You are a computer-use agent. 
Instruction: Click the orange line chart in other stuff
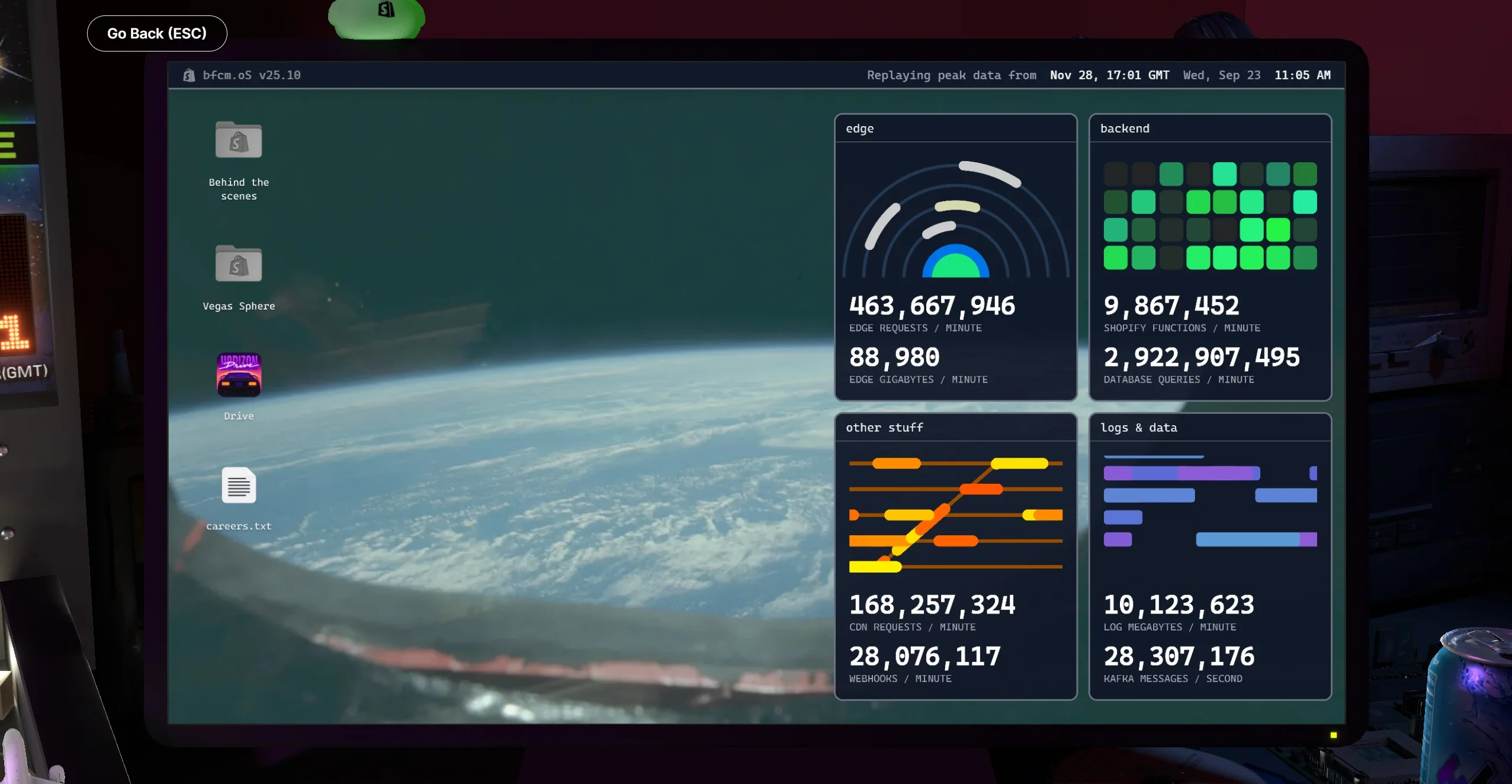[955, 515]
